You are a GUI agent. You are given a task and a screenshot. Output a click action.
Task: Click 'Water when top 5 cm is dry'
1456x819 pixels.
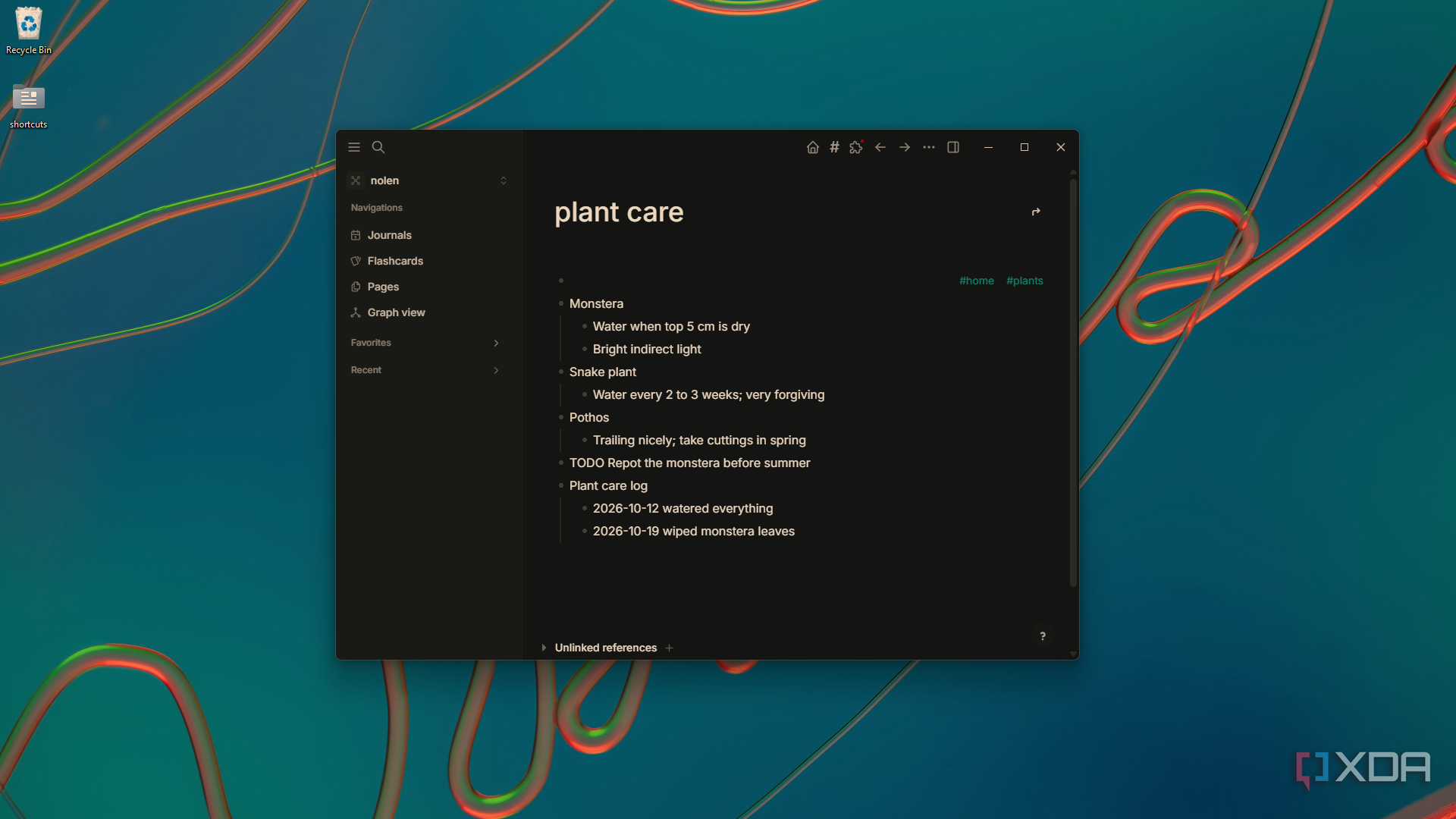click(x=671, y=326)
